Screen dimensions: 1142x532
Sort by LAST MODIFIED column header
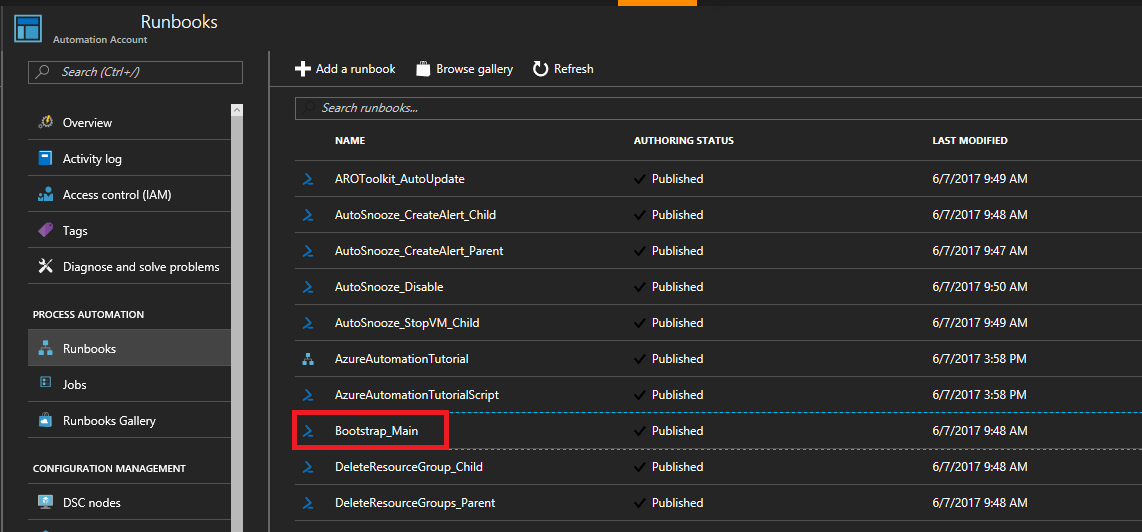click(970, 141)
